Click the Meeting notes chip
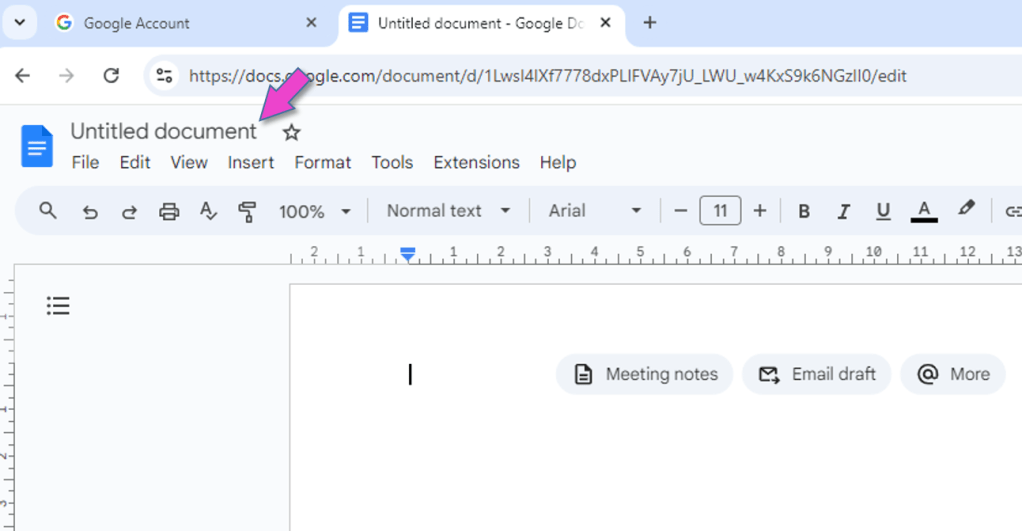Image resolution: width=1022 pixels, height=531 pixels. coord(645,374)
